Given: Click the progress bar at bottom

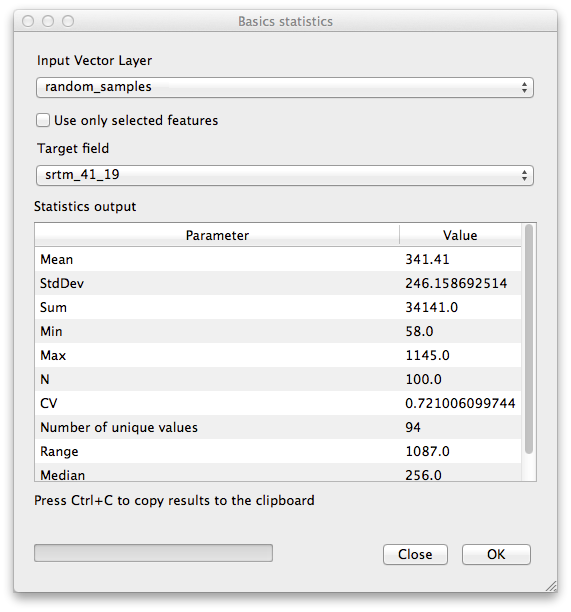Looking at the screenshot, I should tap(153, 553).
